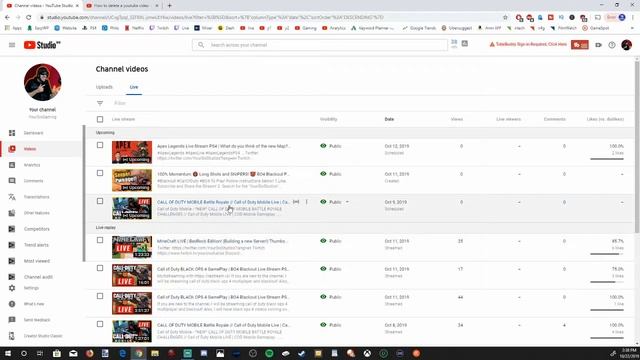Viewport: 640px width, 360px height.
Task: Open the Apex Legends Live Stream thumbnail
Action: [132, 152]
